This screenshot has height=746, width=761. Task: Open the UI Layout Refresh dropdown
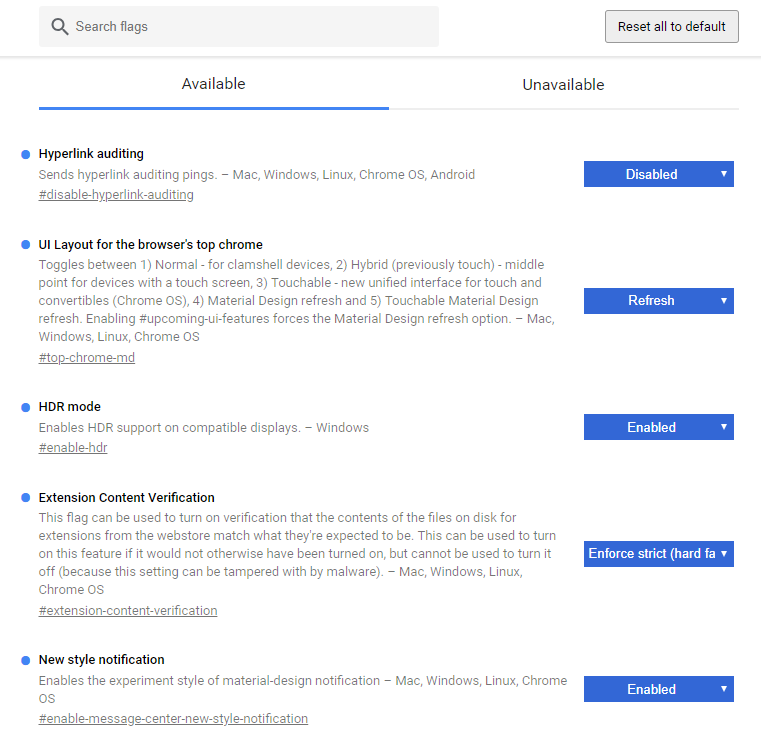pyautogui.click(x=658, y=300)
